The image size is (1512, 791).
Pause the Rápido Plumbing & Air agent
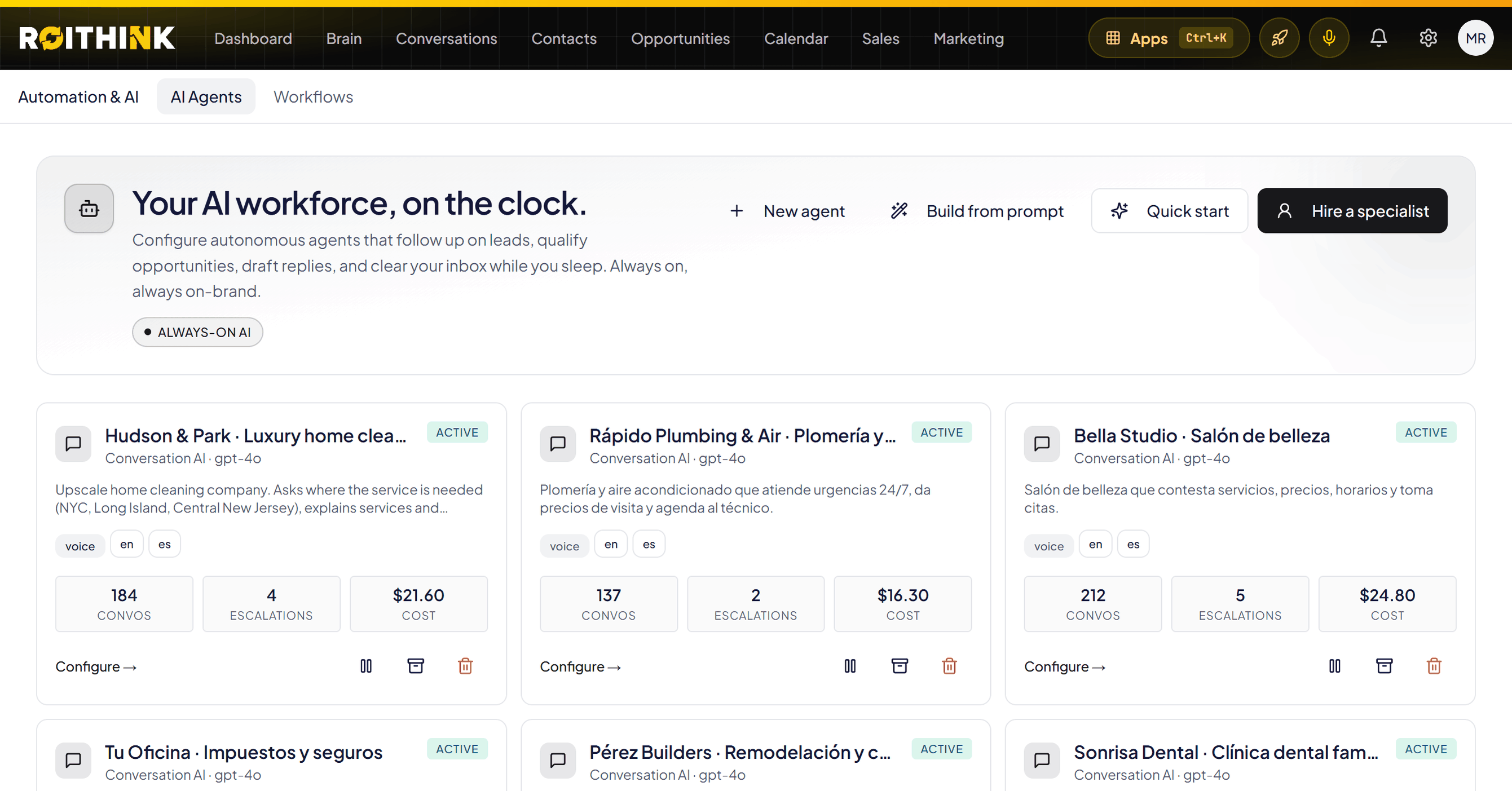click(850, 666)
